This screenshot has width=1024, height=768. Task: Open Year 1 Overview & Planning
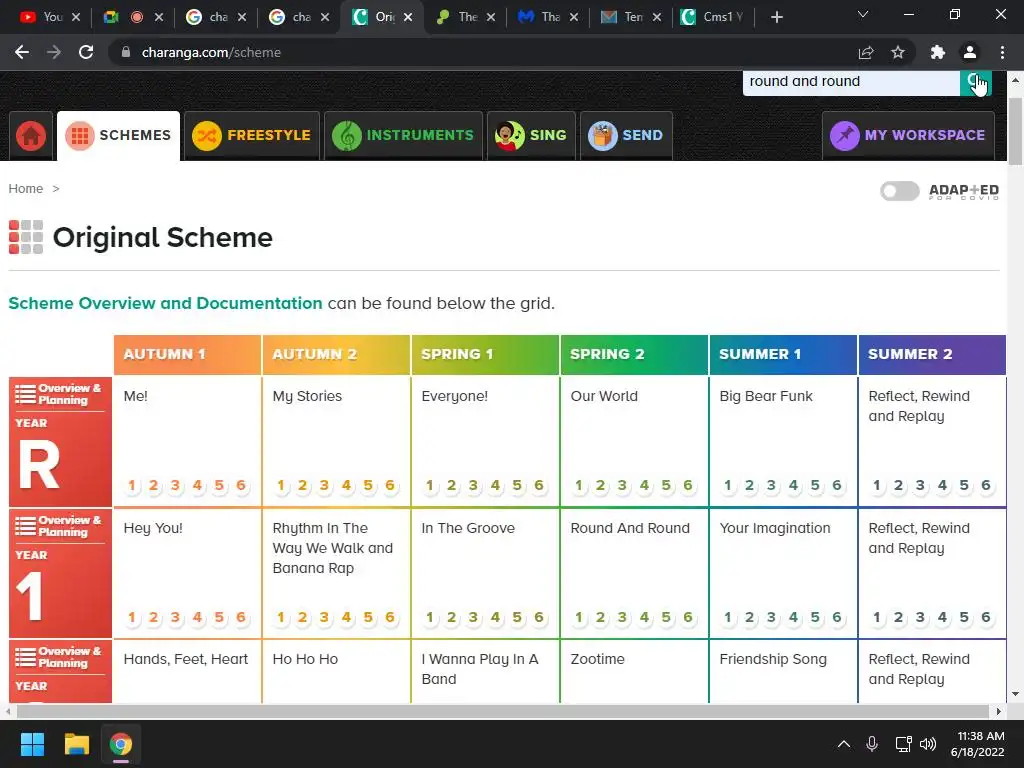coord(60,526)
